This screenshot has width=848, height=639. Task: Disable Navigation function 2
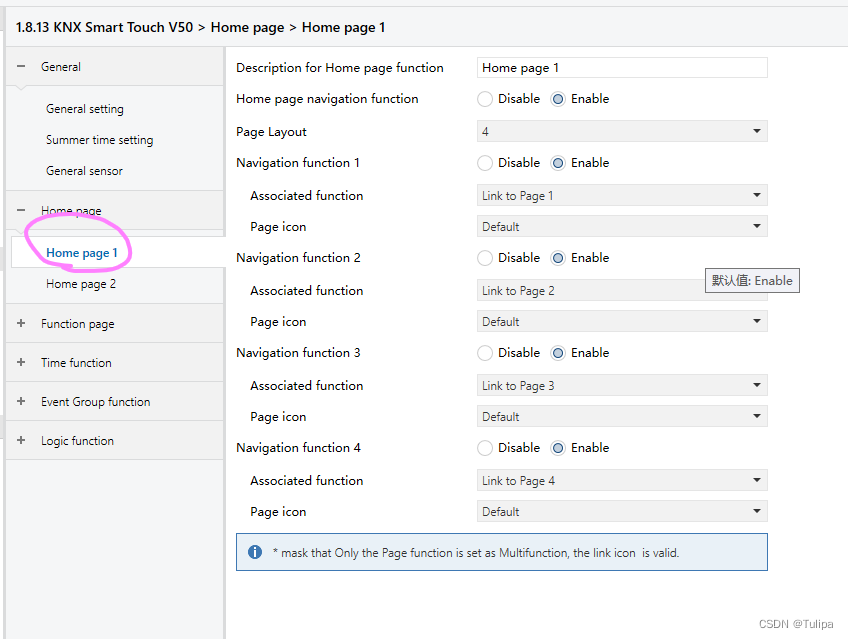485,258
